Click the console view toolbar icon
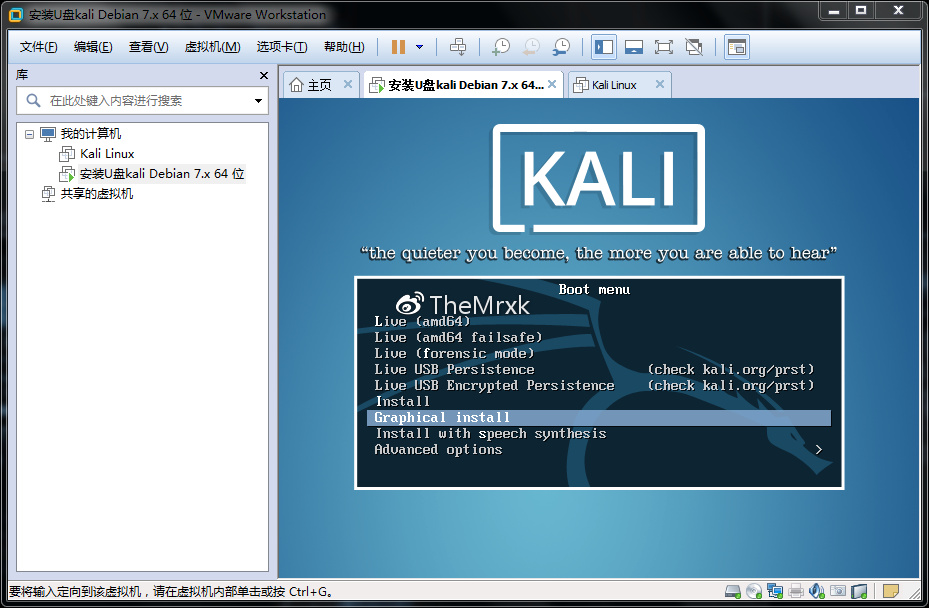 coord(736,47)
